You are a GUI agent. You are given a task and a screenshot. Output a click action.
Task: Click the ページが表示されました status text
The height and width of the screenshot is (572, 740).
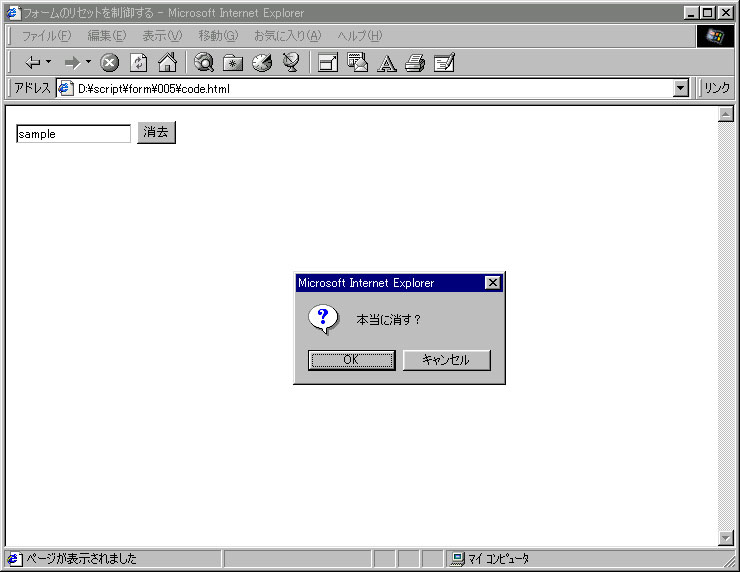tap(81, 559)
